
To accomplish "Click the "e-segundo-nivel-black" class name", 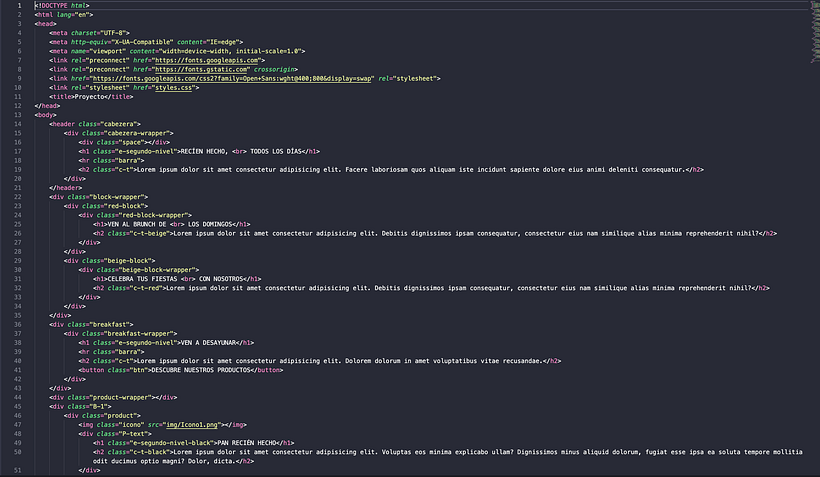I will point(174,443).
